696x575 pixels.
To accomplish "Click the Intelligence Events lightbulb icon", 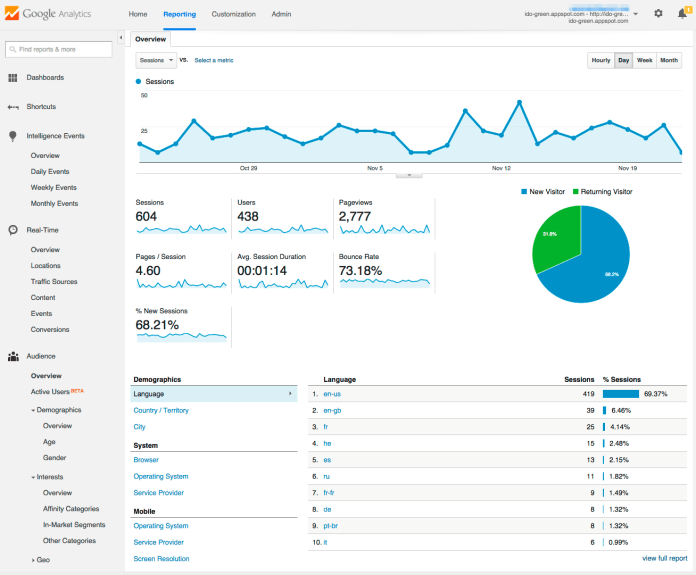I will coord(13,136).
